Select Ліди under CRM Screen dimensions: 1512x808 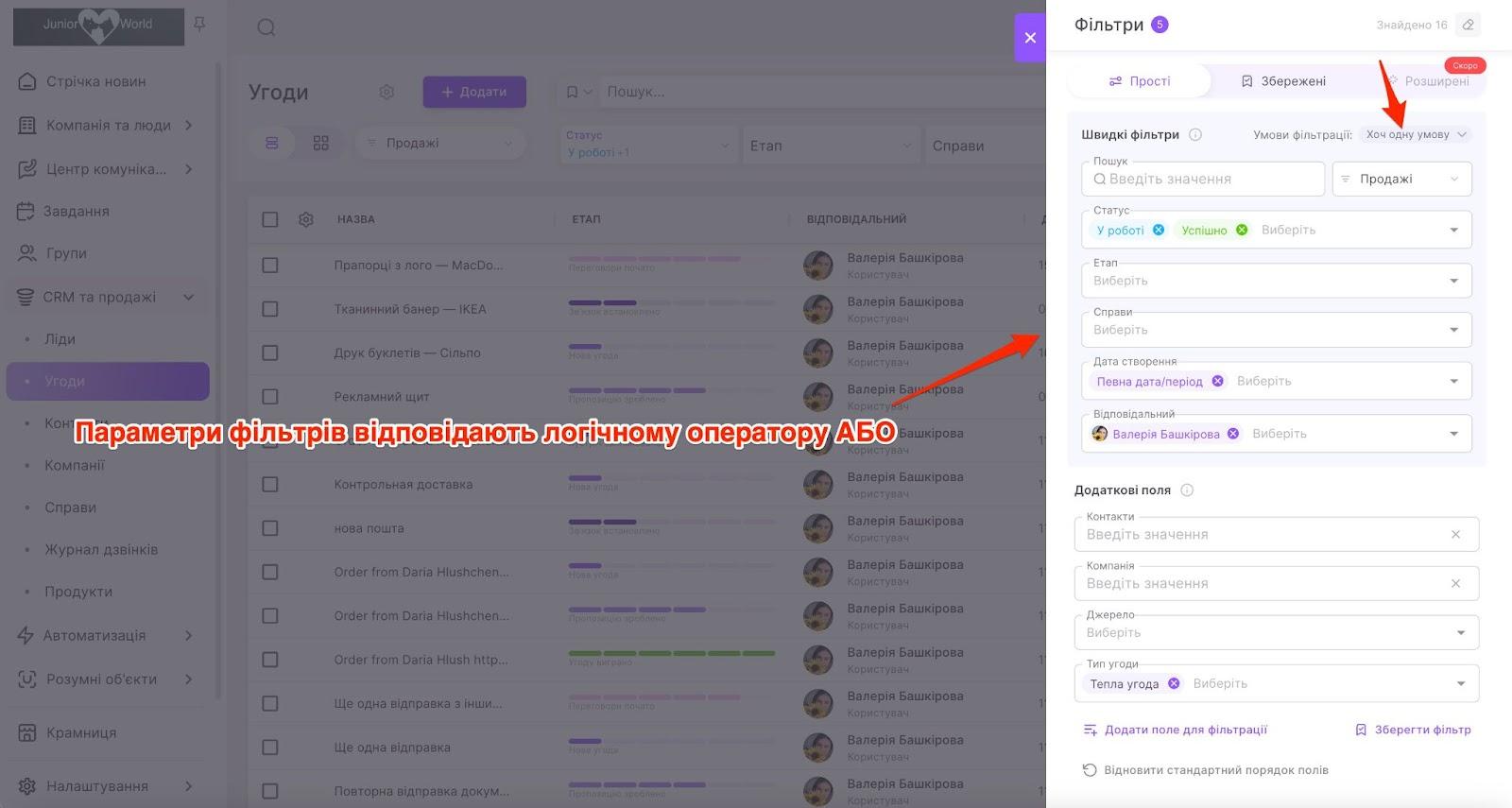(x=60, y=338)
